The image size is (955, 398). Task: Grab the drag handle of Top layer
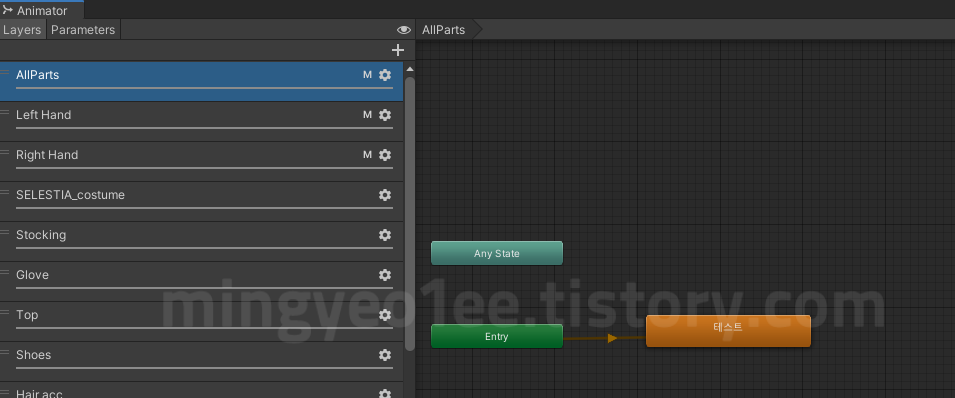pos(5,313)
